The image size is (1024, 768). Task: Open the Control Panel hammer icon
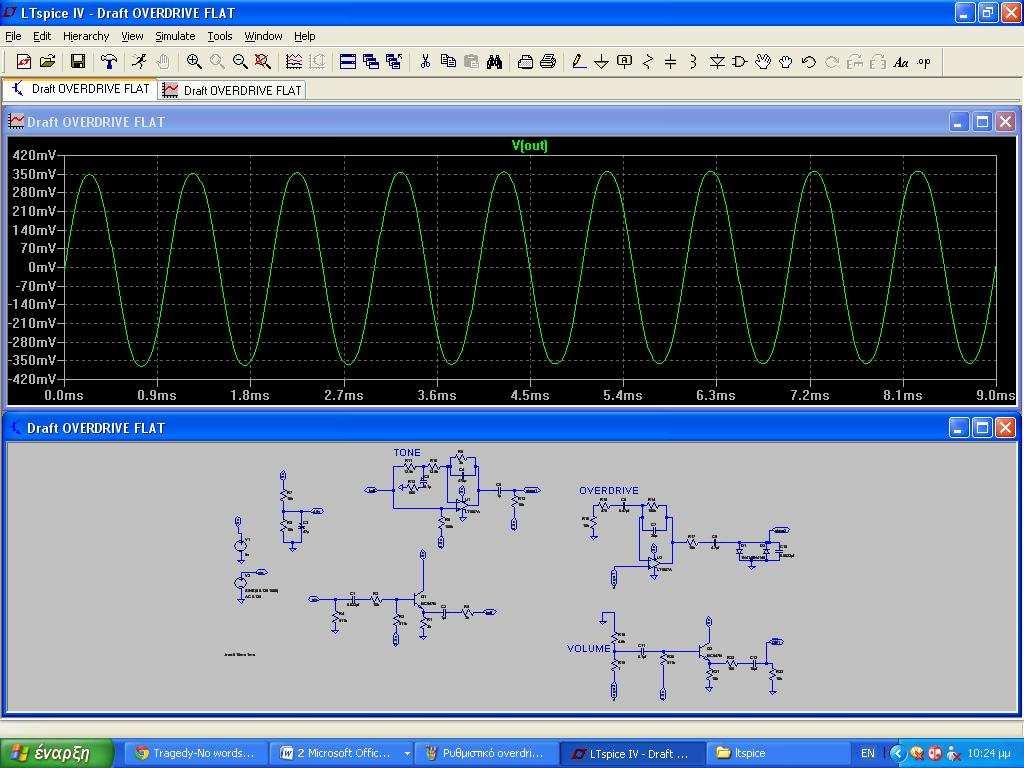[108, 62]
